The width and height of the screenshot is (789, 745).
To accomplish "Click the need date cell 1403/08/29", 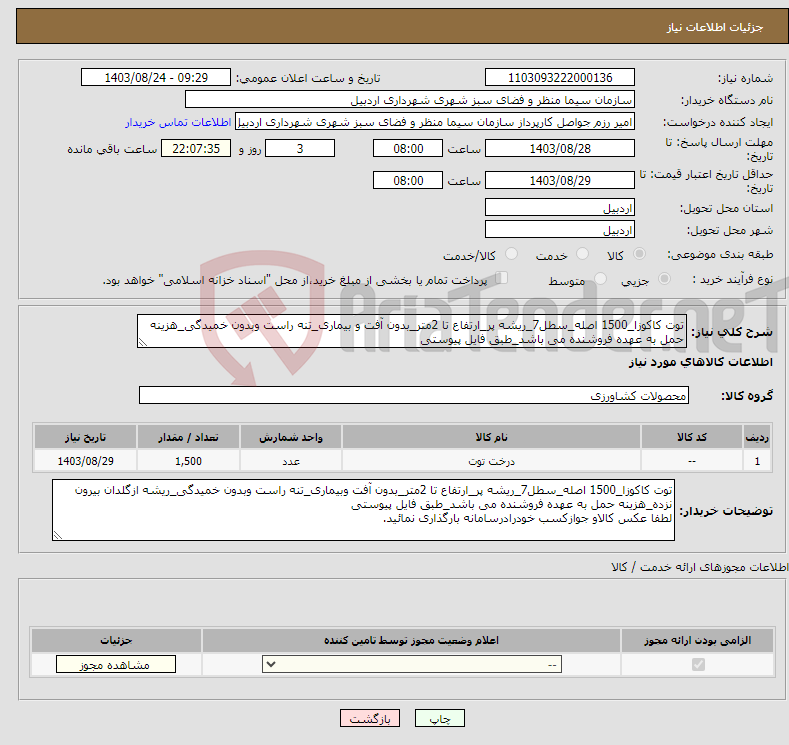I will 85,461.
